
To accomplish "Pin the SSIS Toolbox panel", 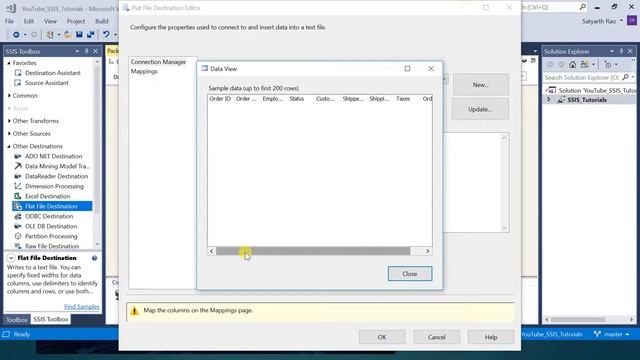I will coord(87,51).
